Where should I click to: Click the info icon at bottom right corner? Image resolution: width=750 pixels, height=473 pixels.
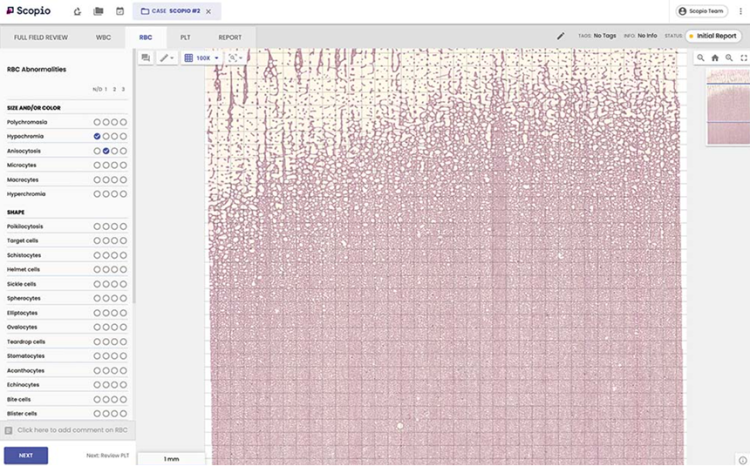(742, 460)
